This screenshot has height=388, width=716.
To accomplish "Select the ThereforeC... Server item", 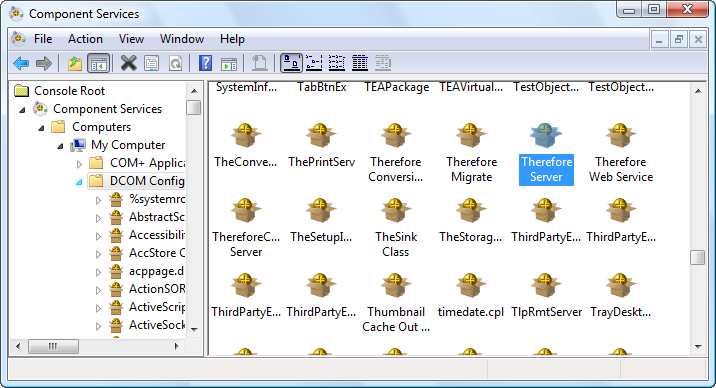I will click(x=246, y=228).
